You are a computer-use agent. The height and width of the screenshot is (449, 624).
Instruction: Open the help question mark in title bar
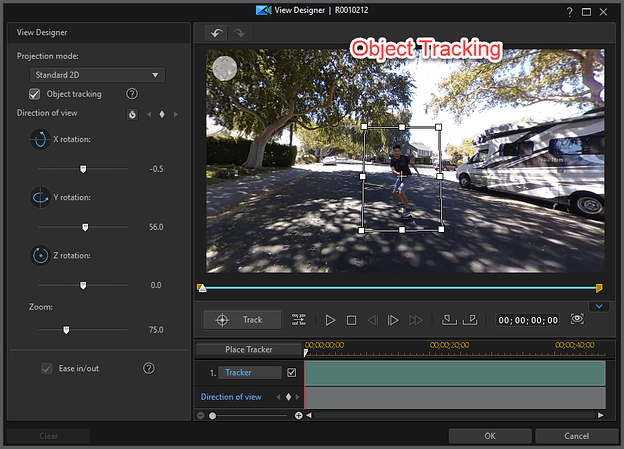tap(569, 12)
